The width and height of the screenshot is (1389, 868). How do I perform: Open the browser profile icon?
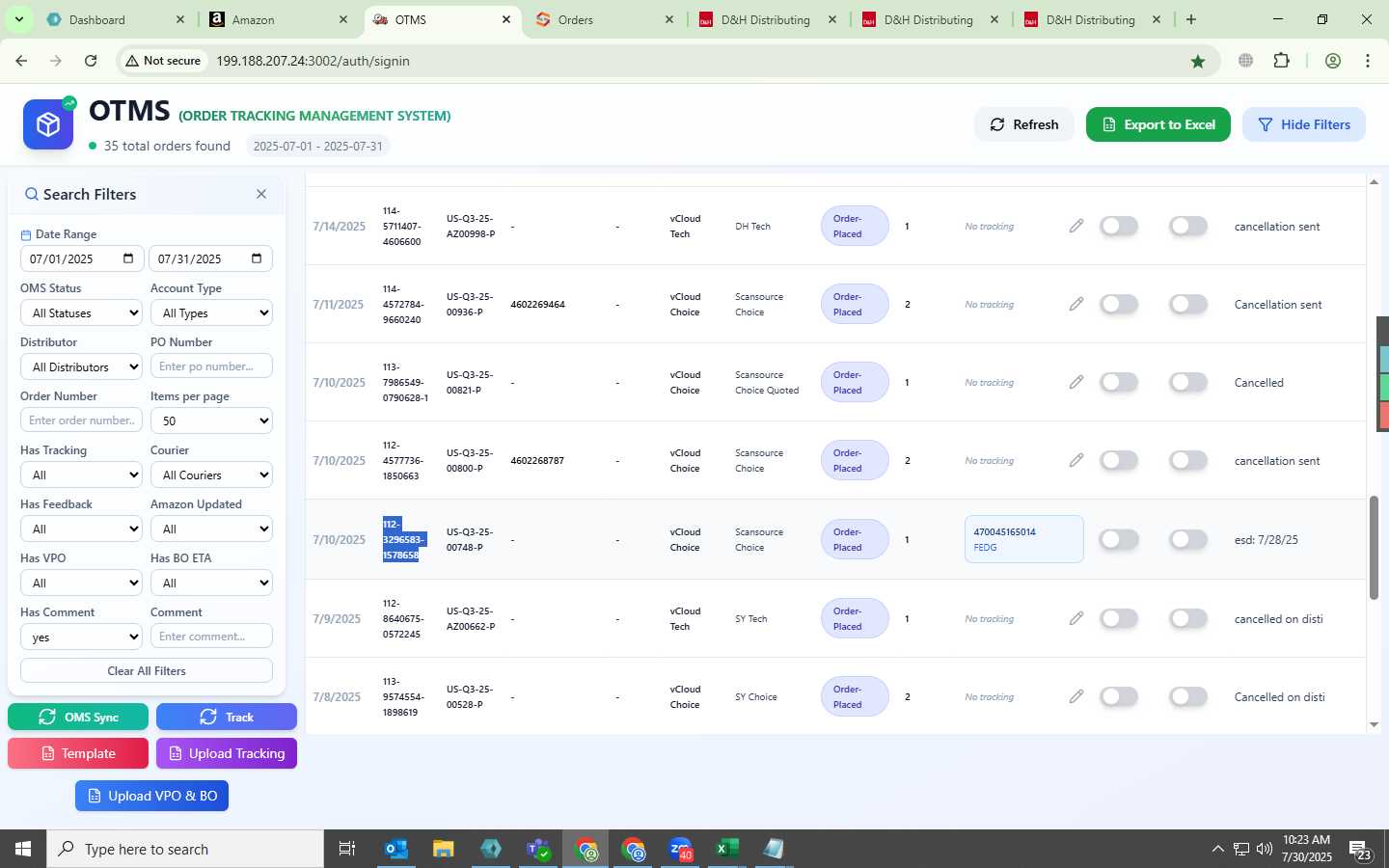[1333, 61]
